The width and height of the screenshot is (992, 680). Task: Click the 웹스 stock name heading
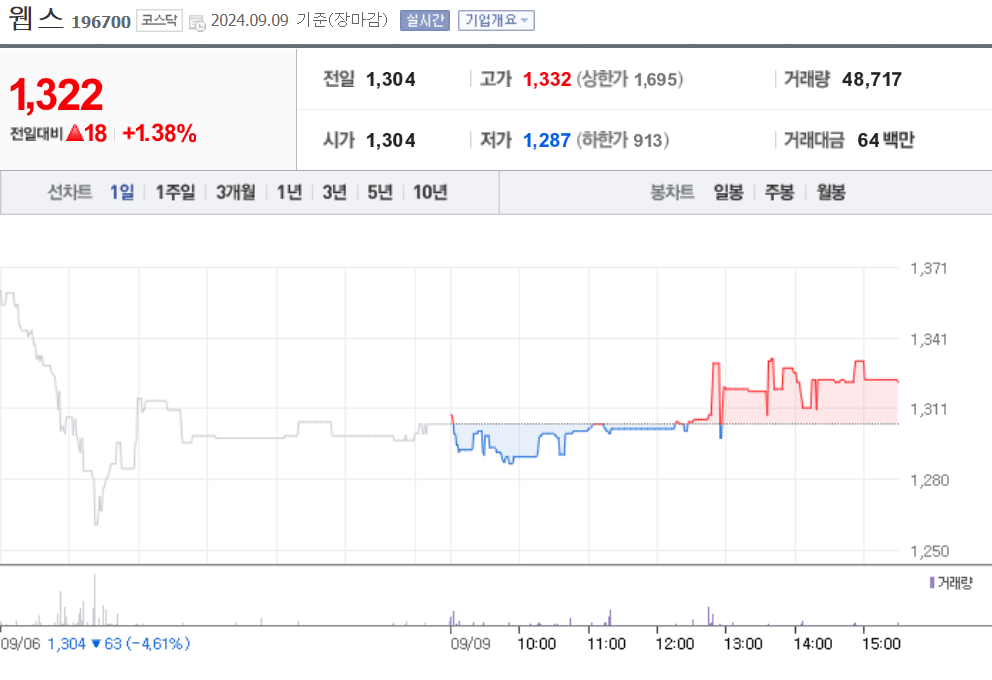(x=36, y=18)
